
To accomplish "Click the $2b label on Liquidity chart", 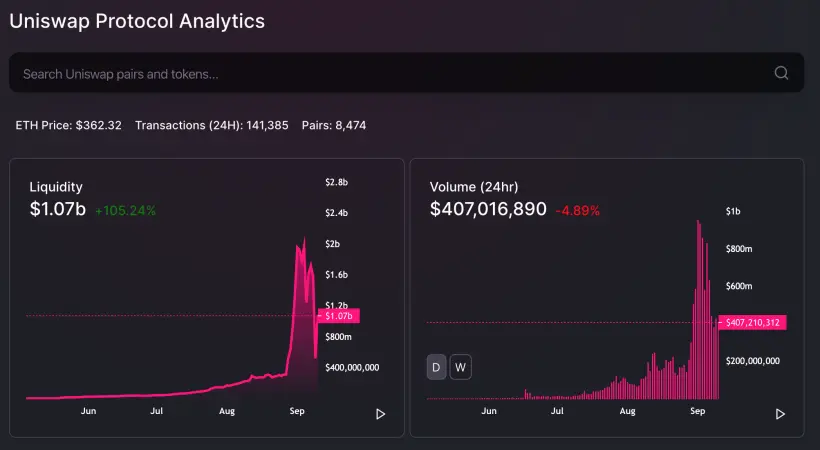I will pos(332,244).
